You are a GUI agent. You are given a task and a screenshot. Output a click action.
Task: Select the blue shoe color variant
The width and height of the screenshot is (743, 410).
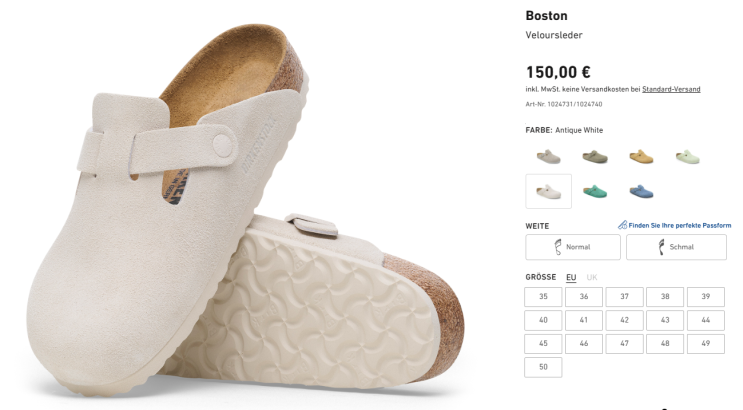641,191
